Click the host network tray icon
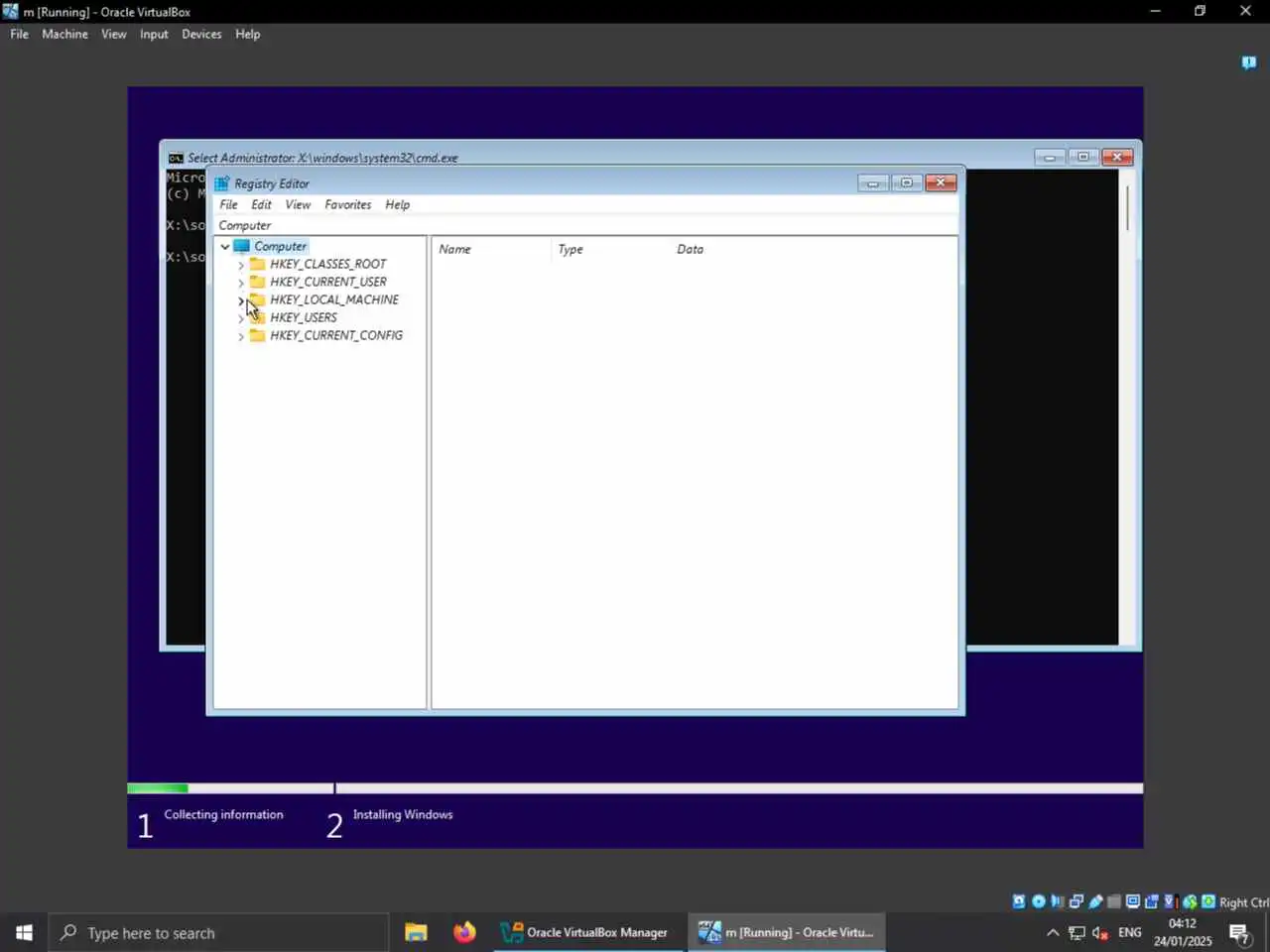 [x=1077, y=932]
